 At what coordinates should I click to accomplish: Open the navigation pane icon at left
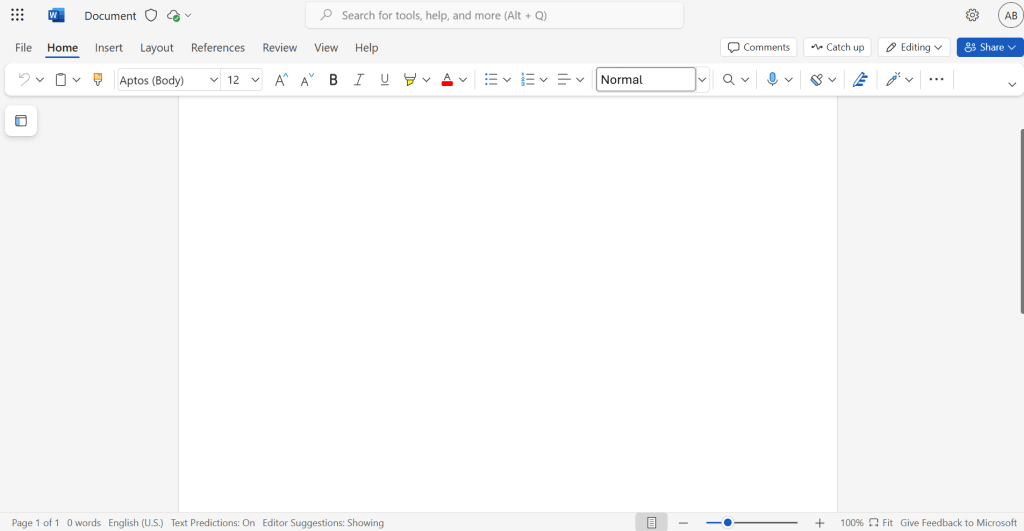(21, 121)
